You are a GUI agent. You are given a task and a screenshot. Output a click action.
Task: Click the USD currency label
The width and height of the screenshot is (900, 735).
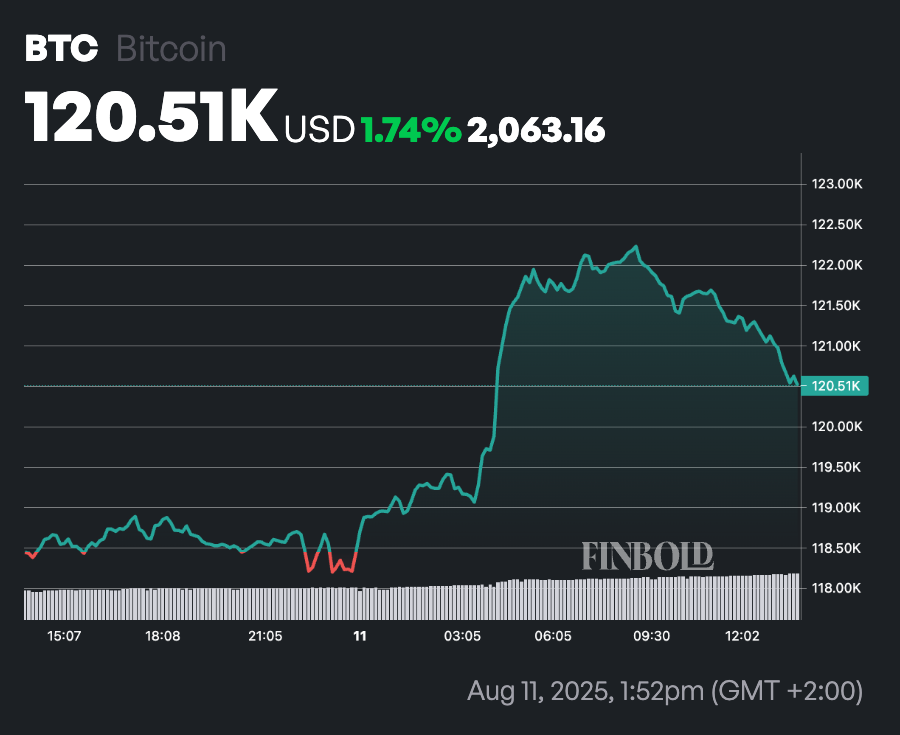pos(319,130)
